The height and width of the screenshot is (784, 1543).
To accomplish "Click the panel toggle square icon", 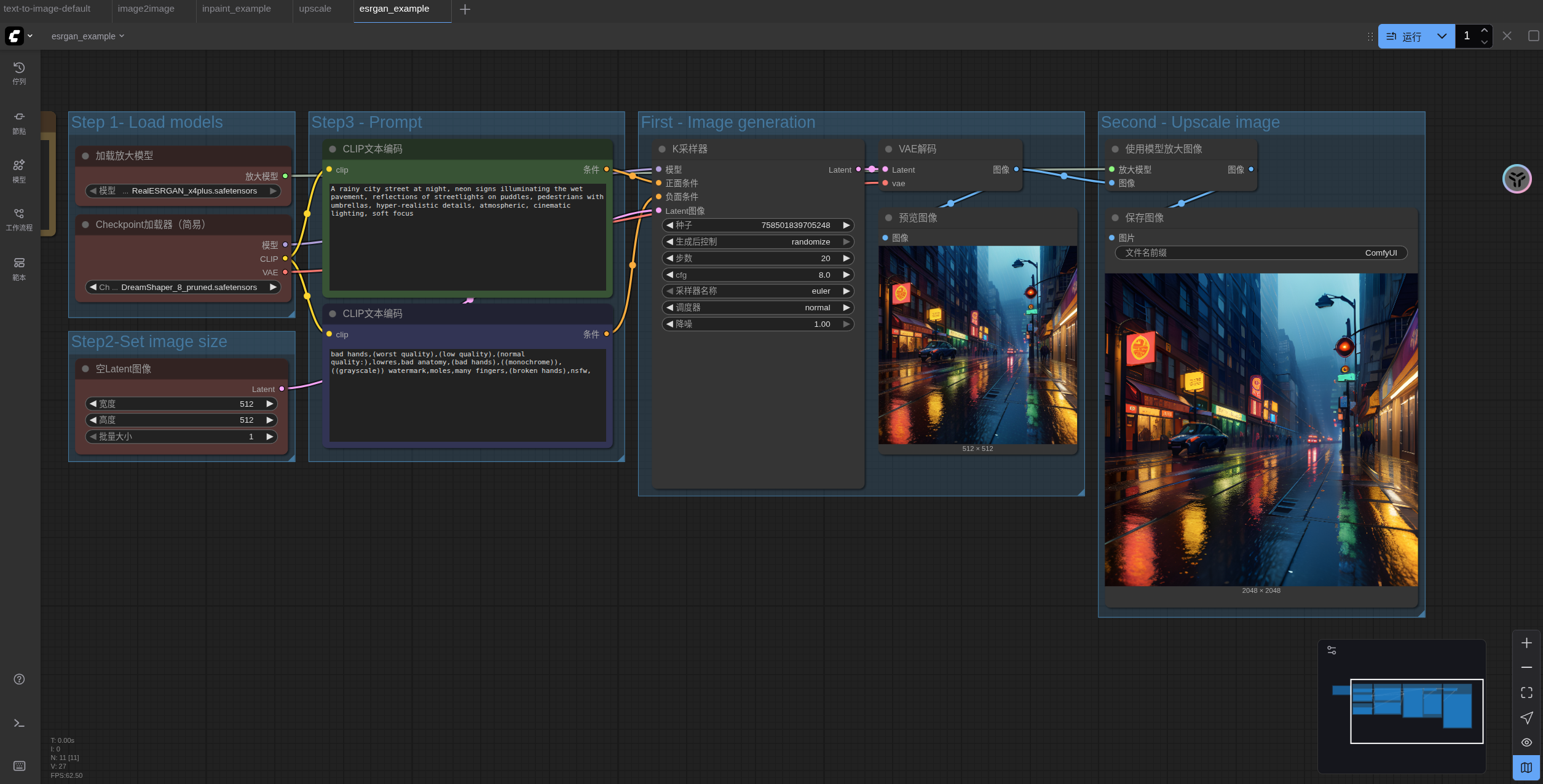I will (1533, 36).
